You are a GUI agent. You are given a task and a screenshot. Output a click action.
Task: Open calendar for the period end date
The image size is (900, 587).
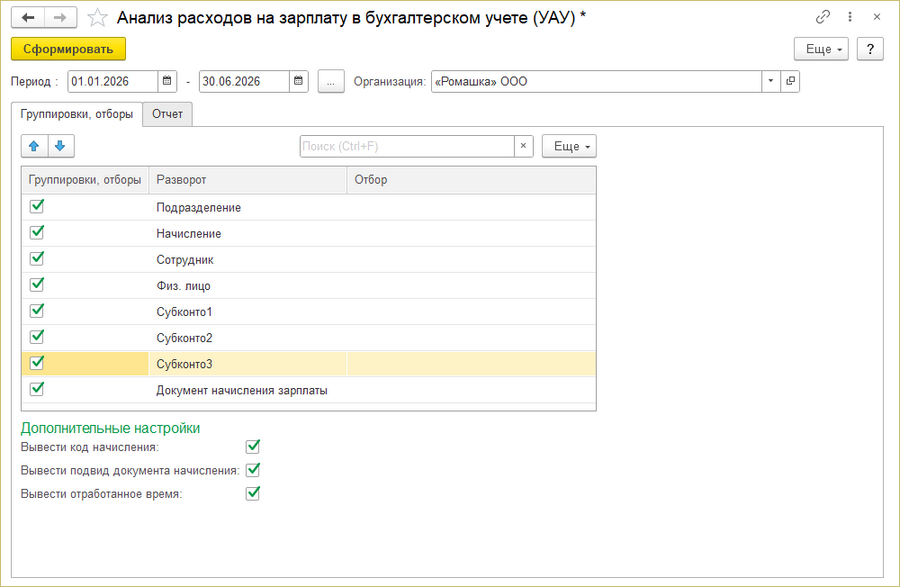[x=298, y=81]
